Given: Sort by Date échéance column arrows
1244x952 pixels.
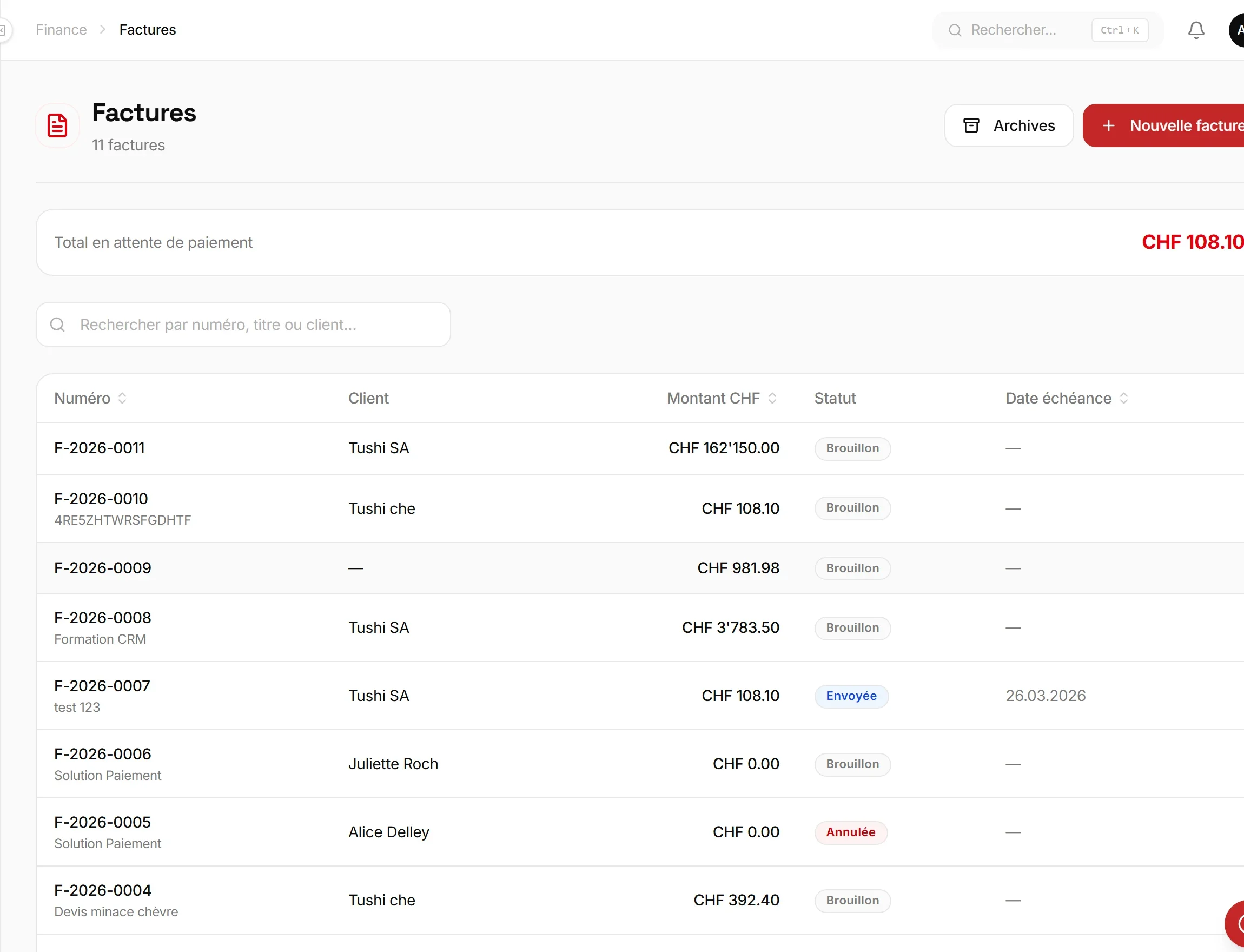Looking at the screenshot, I should tap(1123, 398).
